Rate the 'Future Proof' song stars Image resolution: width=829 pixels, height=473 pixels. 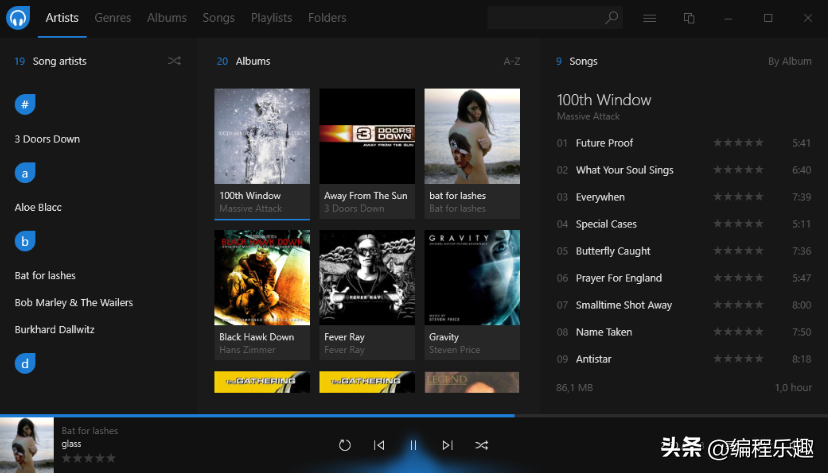[739, 143]
